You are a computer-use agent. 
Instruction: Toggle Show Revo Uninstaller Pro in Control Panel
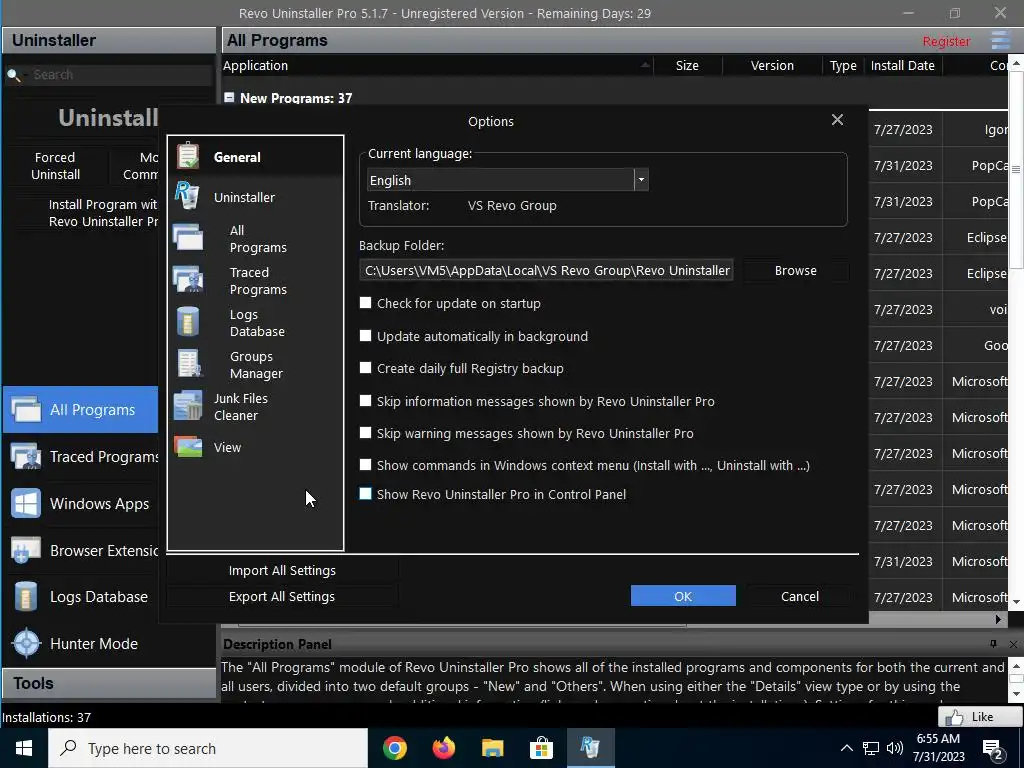[366, 494]
